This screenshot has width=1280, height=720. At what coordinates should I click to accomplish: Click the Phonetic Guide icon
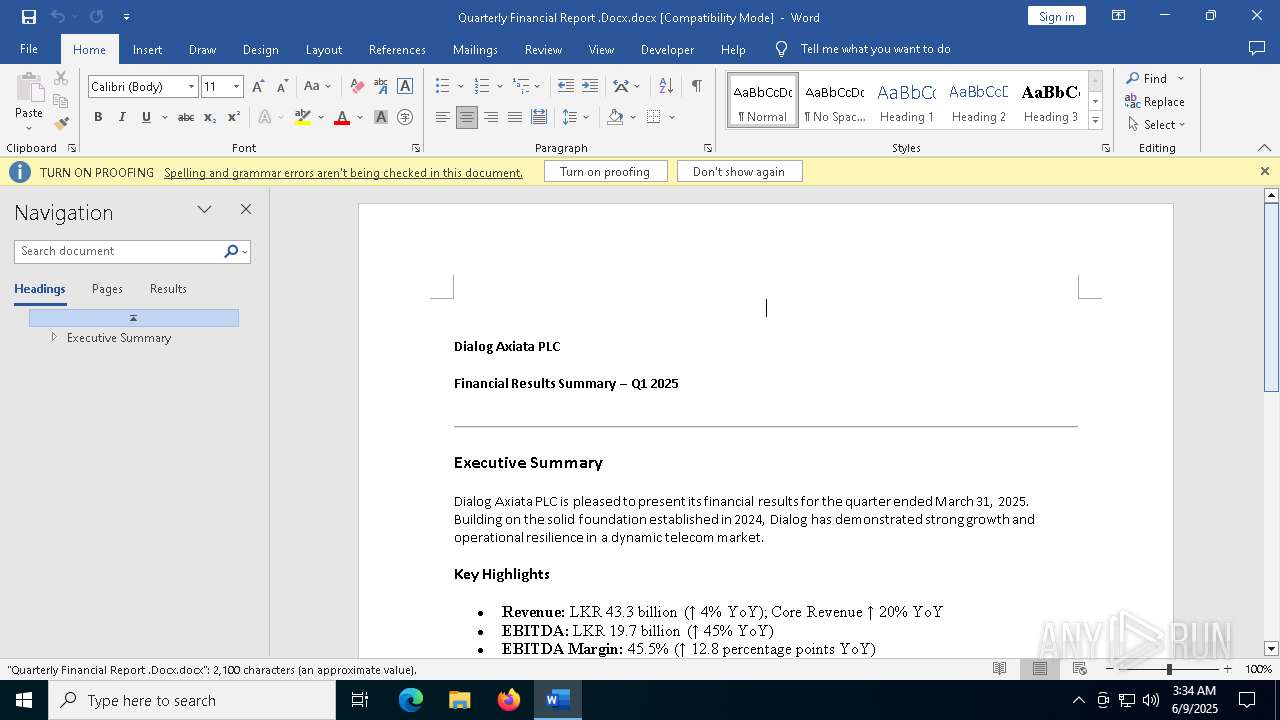tap(381, 87)
